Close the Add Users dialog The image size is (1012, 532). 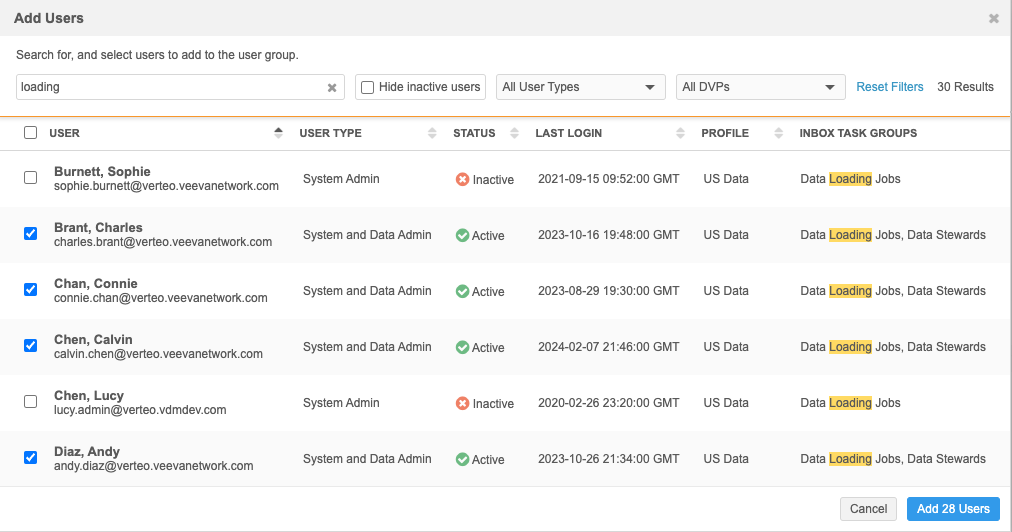click(993, 18)
